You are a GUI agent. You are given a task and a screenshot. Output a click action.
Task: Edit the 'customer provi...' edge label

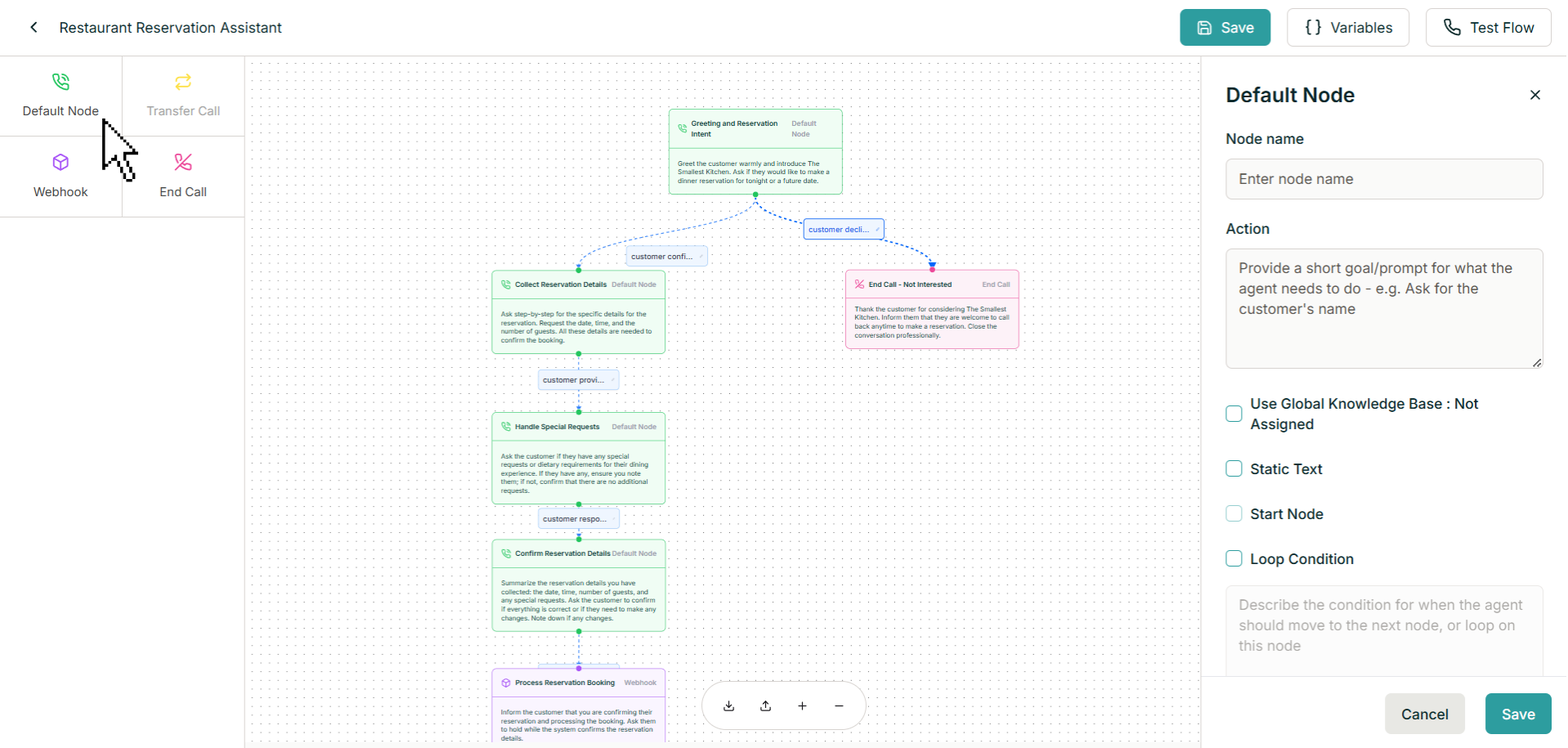[578, 380]
